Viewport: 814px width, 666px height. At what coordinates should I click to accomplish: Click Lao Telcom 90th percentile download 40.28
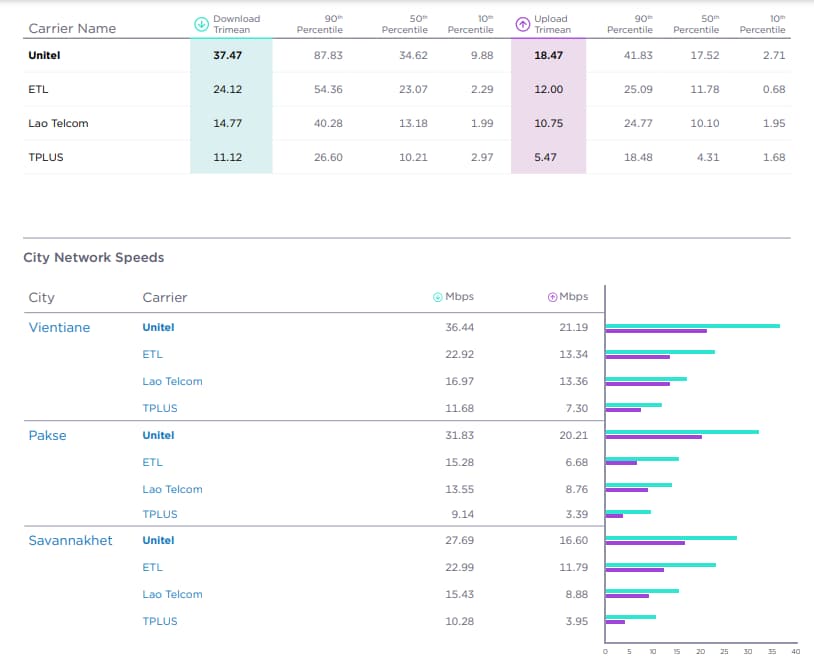tap(328, 124)
